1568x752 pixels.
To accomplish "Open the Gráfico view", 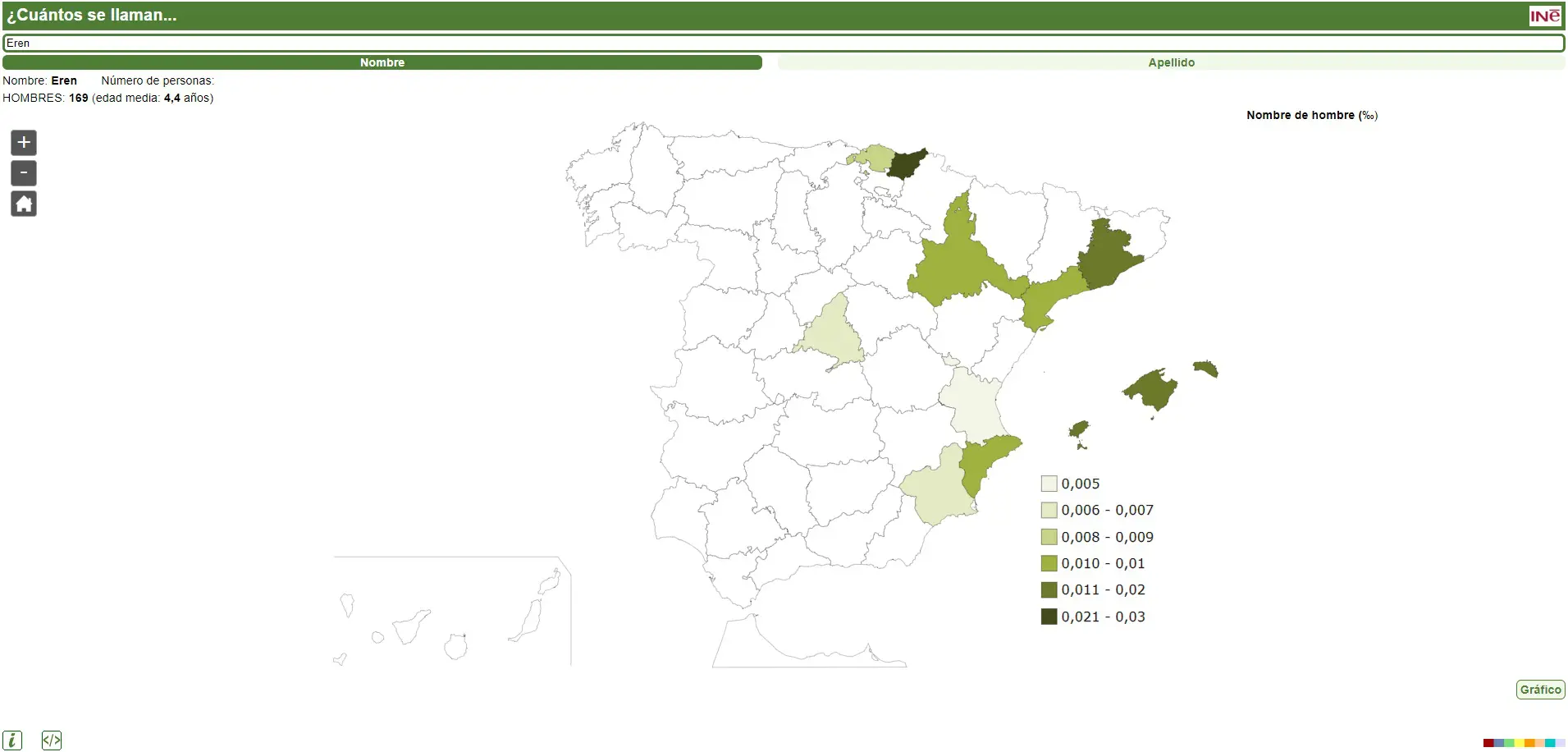I will [1540, 690].
